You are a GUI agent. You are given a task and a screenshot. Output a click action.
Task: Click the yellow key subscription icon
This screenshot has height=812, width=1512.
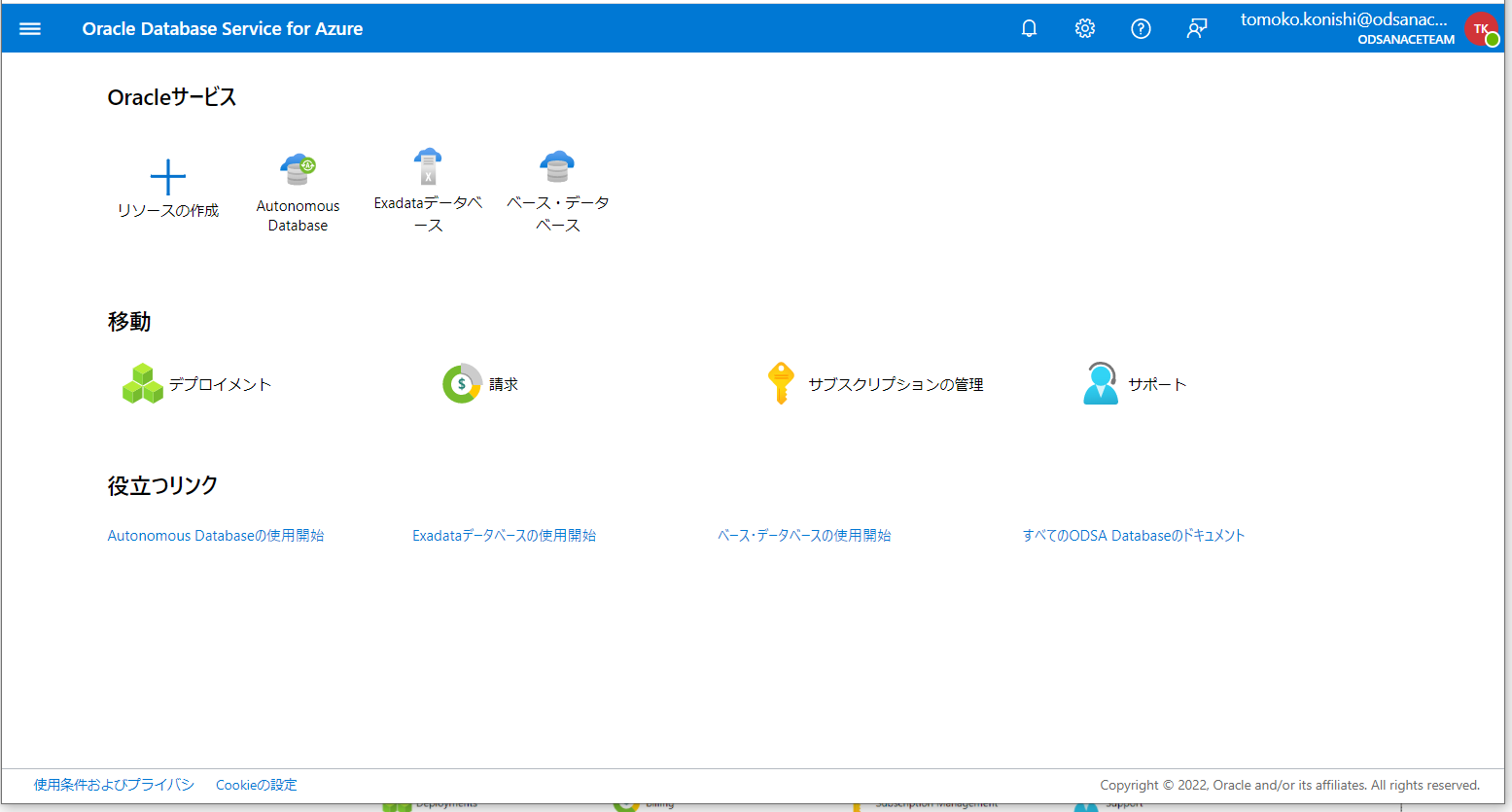[781, 383]
